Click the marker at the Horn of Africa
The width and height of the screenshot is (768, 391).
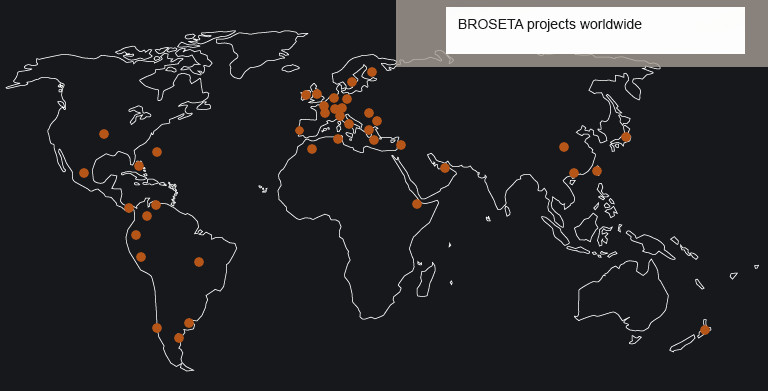[417, 204]
